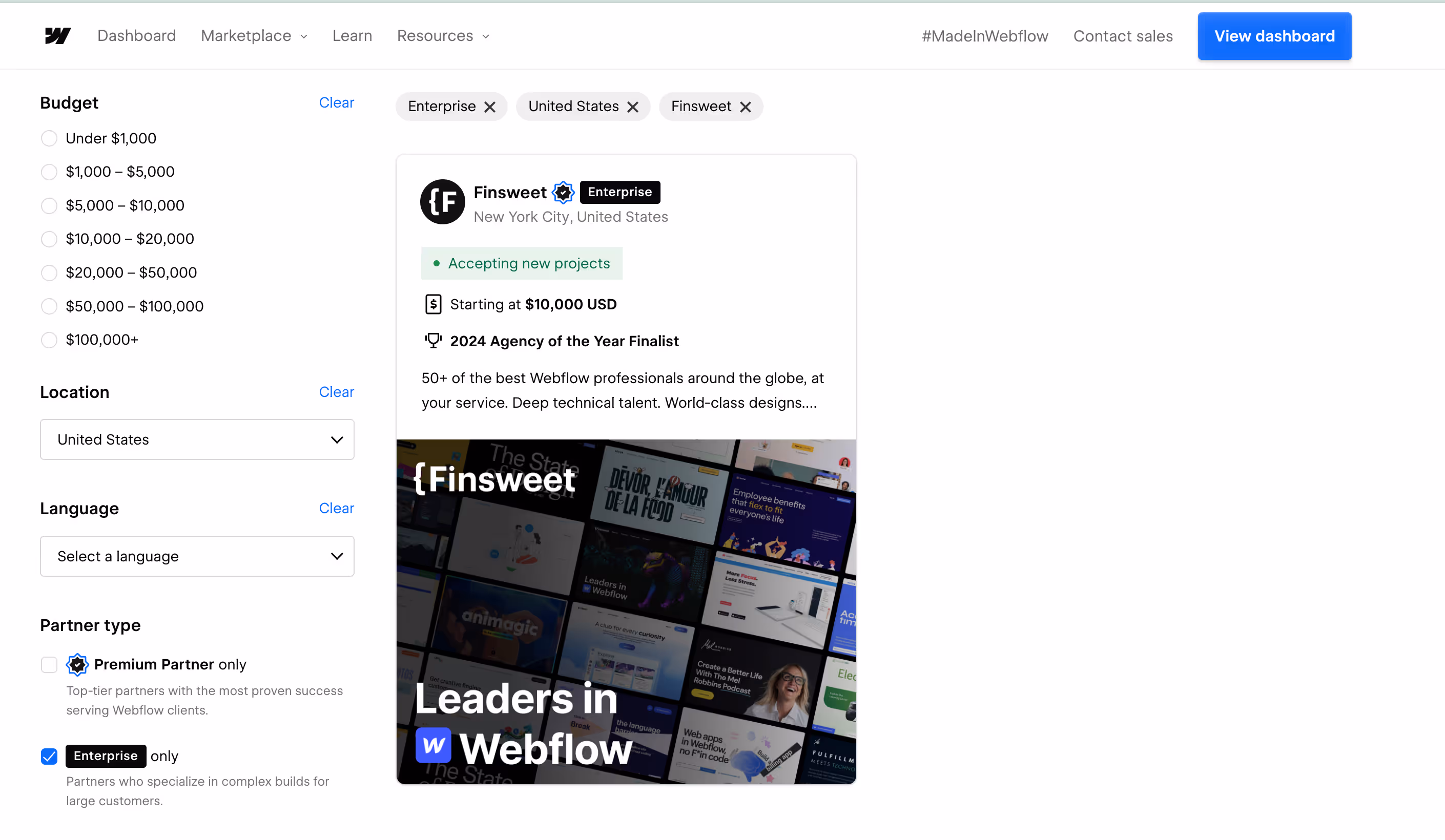1445x840 pixels.
Task: Click the dollar price icon
Action: [x=434, y=304]
